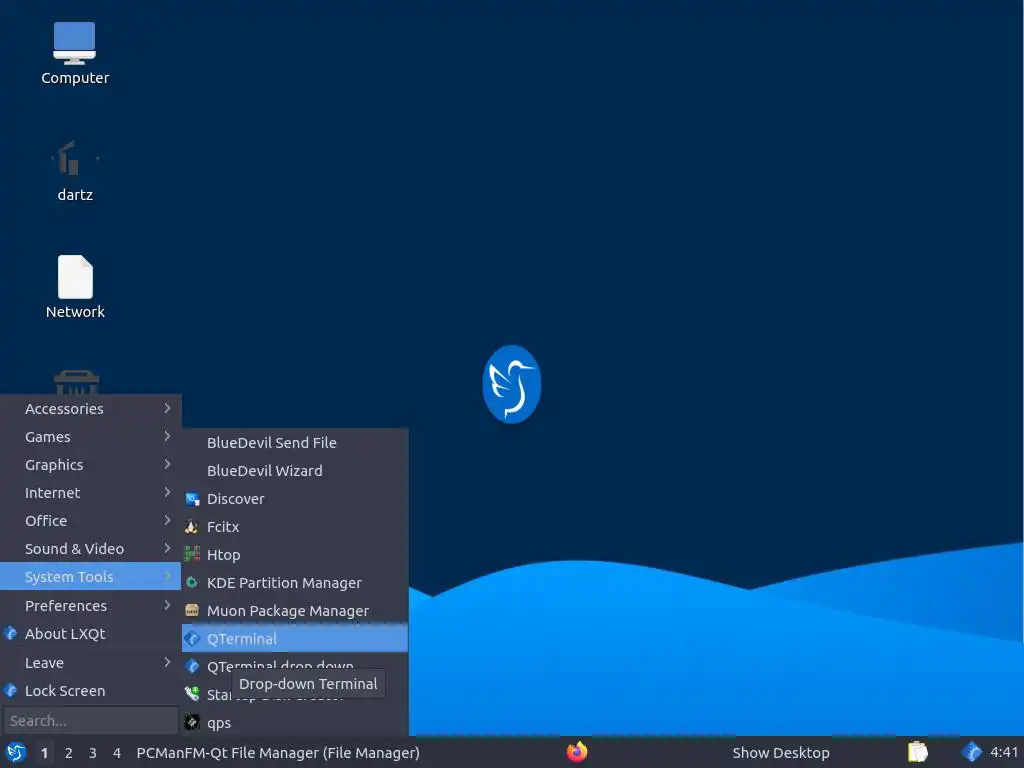1024x768 pixels.
Task: Click the 'About LXQt' label
Action: 65,633
